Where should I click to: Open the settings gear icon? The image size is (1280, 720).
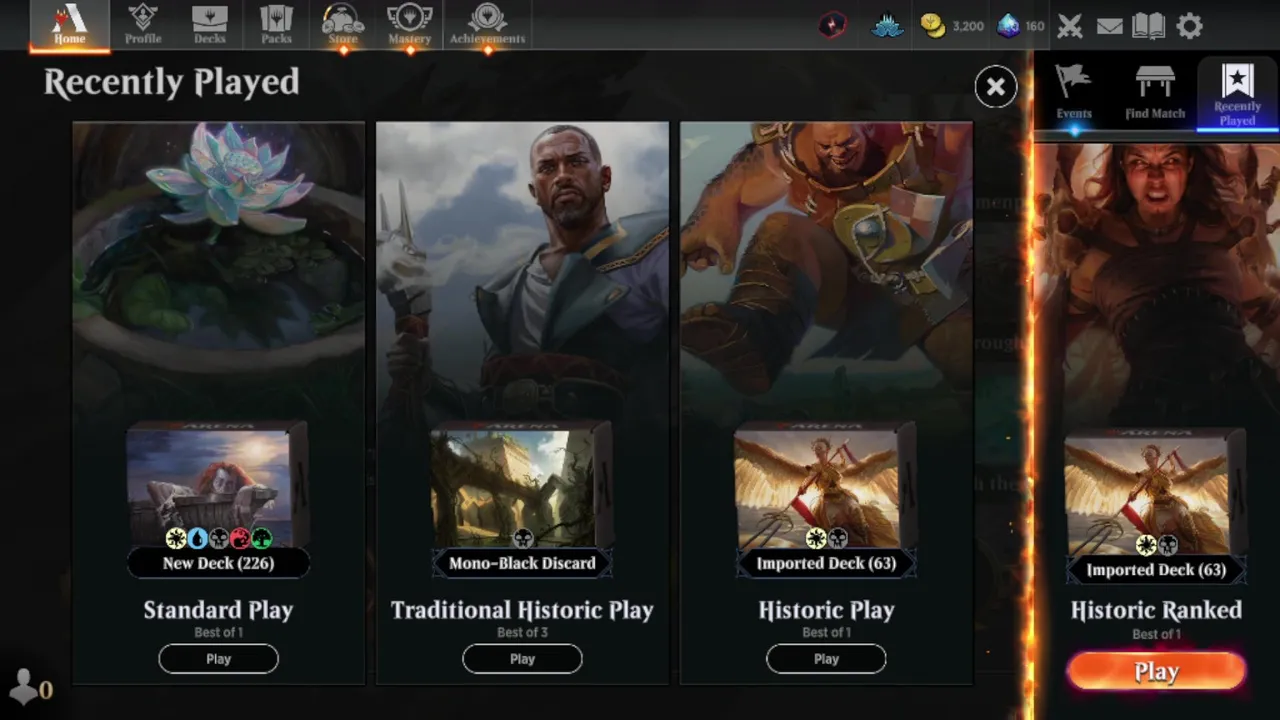[1189, 26]
